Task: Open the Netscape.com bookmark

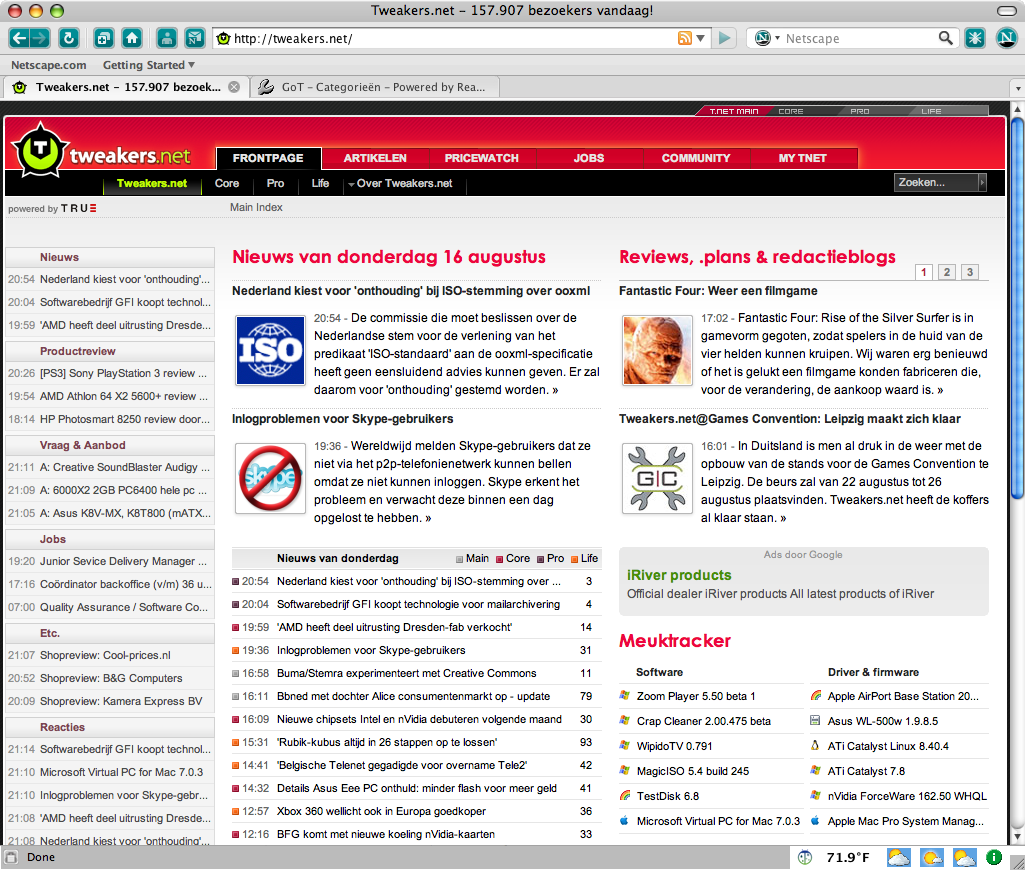Action: coord(48,65)
